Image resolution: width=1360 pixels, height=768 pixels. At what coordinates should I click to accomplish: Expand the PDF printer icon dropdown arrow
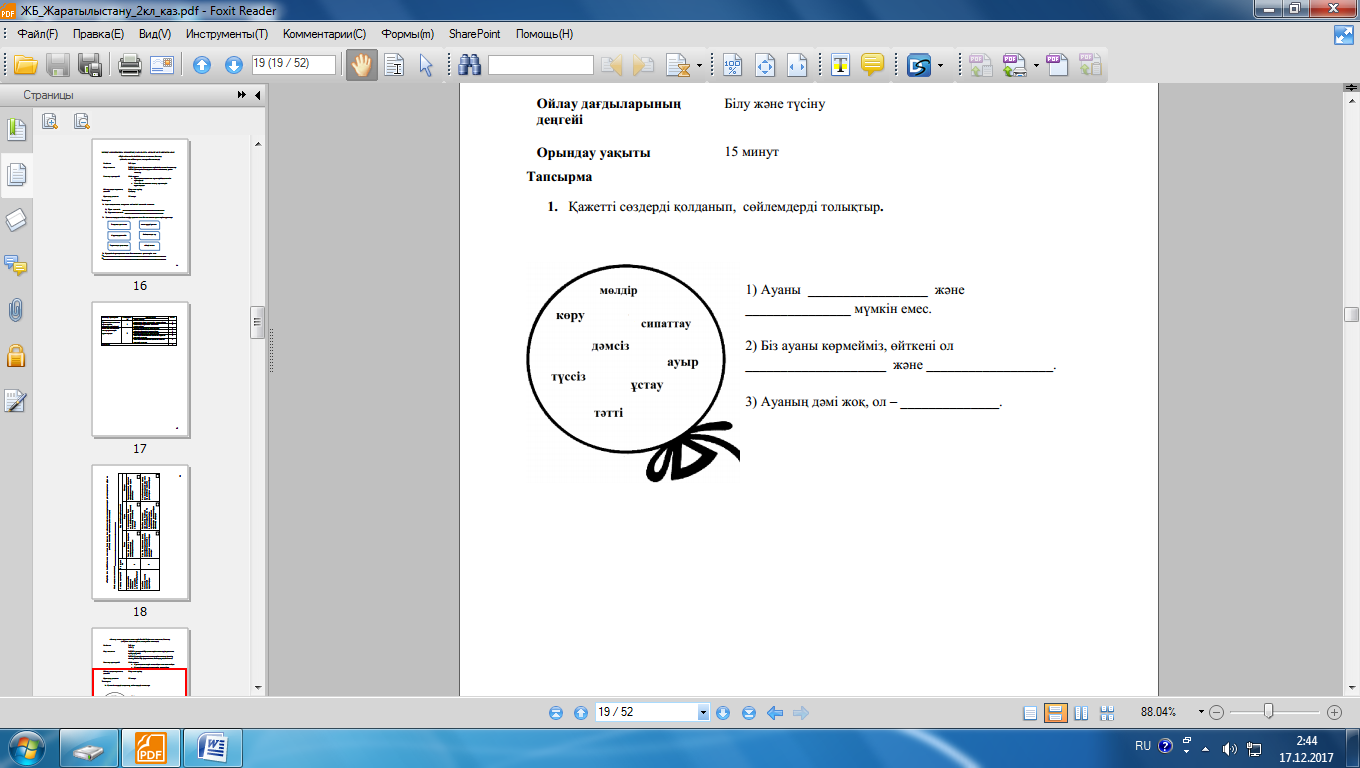[x=1035, y=66]
